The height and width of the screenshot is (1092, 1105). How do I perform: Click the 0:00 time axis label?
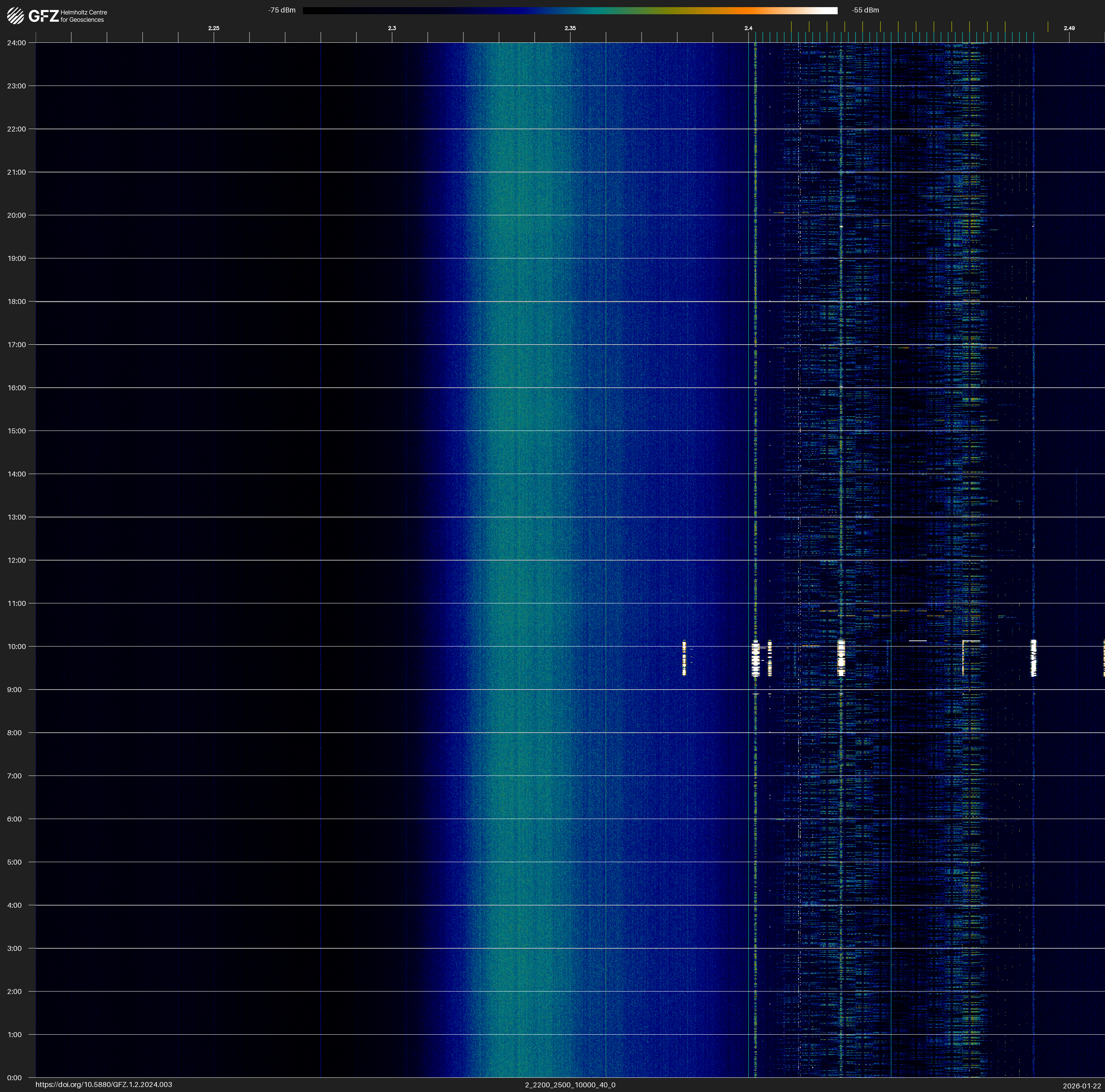pos(14,1078)
